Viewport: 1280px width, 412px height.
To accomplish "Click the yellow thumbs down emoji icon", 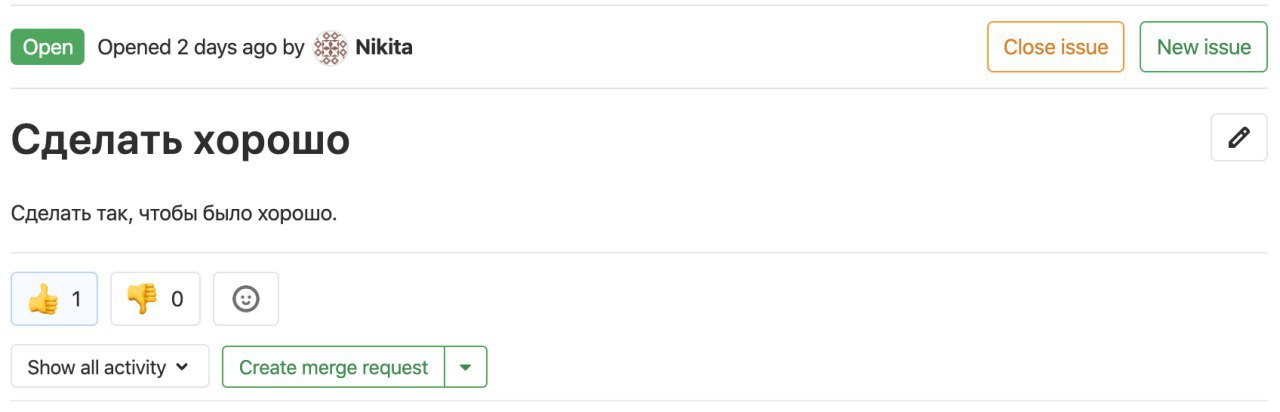I will 142,299.
